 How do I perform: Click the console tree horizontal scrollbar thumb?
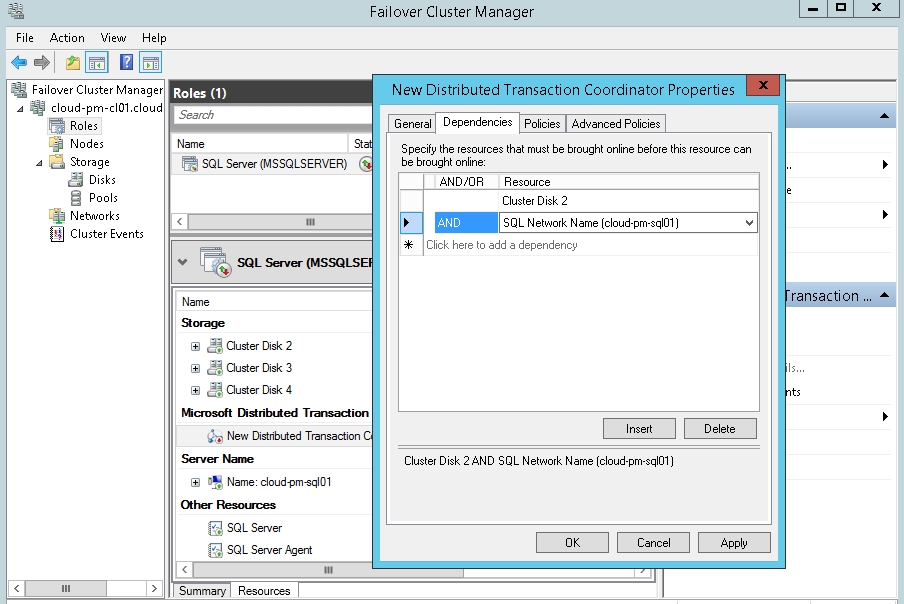click(x=66, y=588)
